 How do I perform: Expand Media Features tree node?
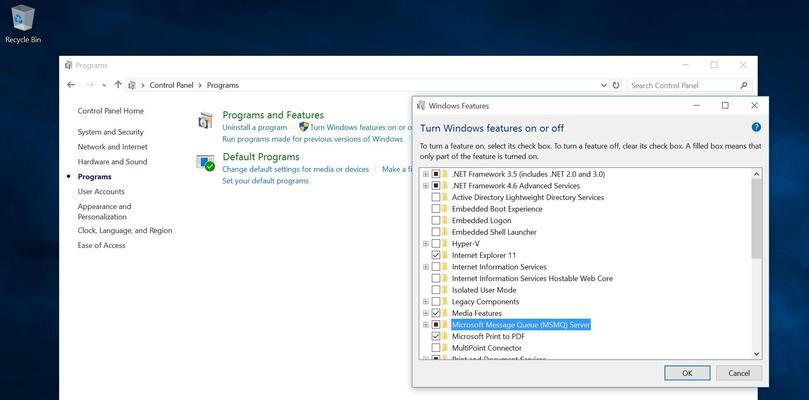(426, 313)
